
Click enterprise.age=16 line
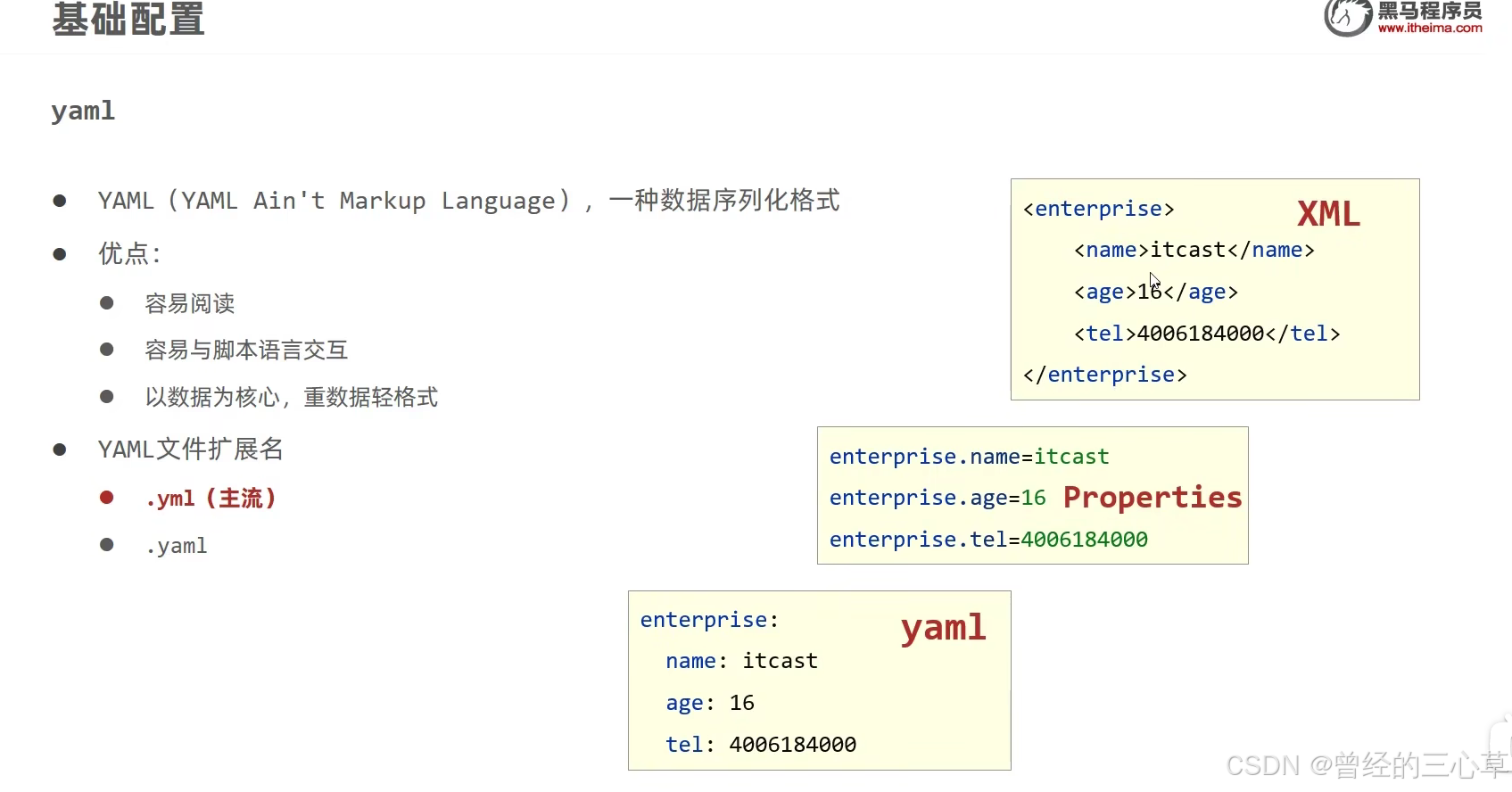[938, 498]
